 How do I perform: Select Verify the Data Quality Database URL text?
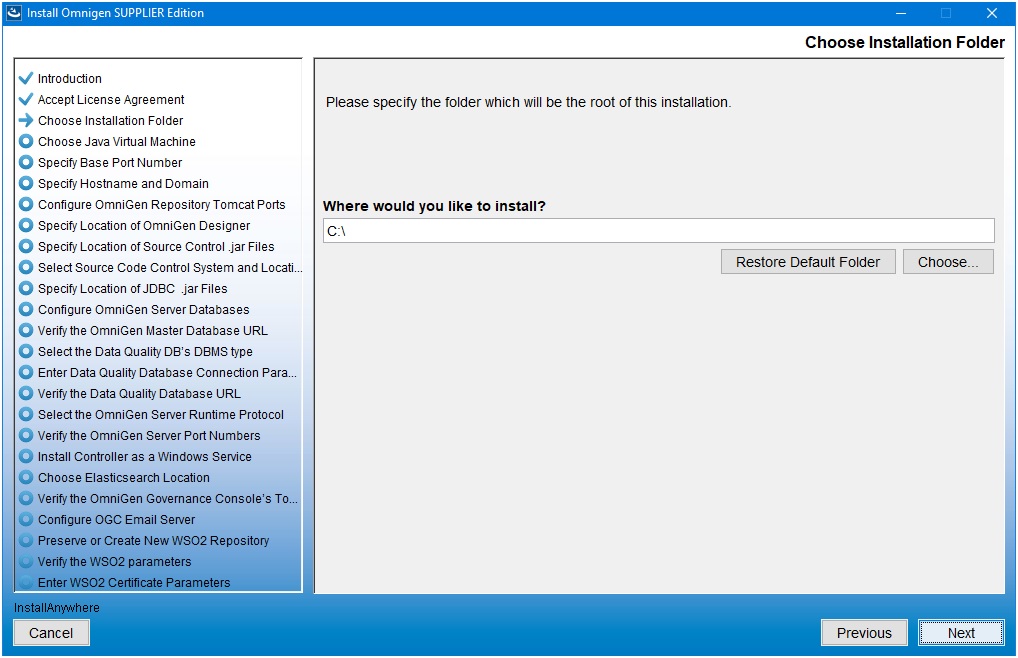(139, 393)
